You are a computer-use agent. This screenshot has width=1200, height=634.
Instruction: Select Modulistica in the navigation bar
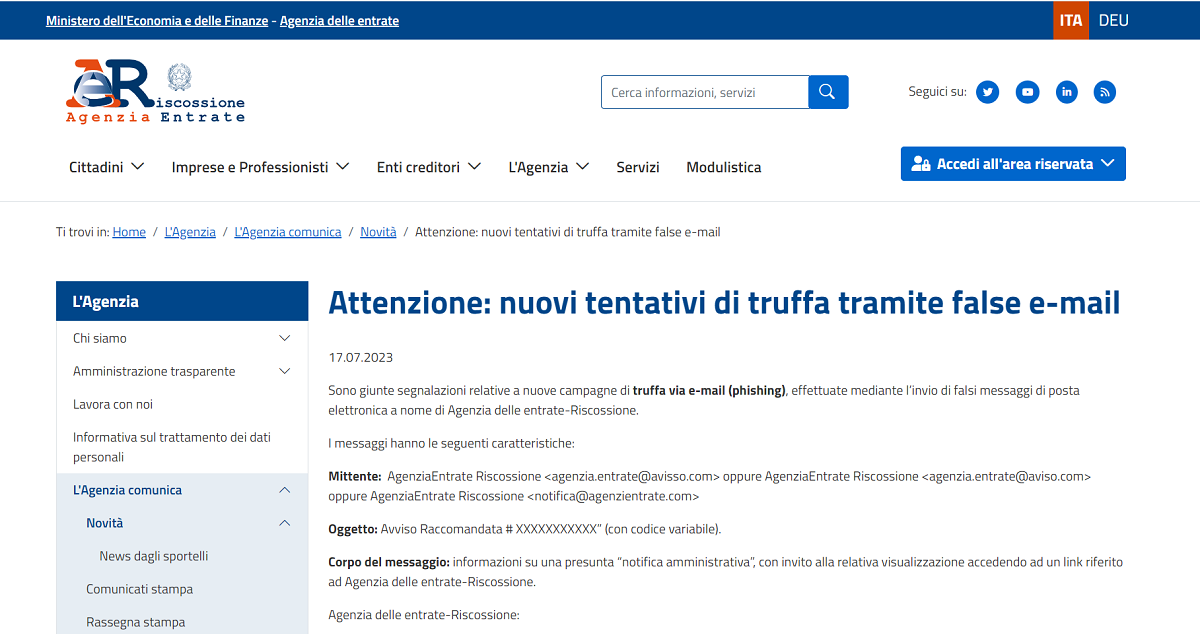tap(723, 167)
